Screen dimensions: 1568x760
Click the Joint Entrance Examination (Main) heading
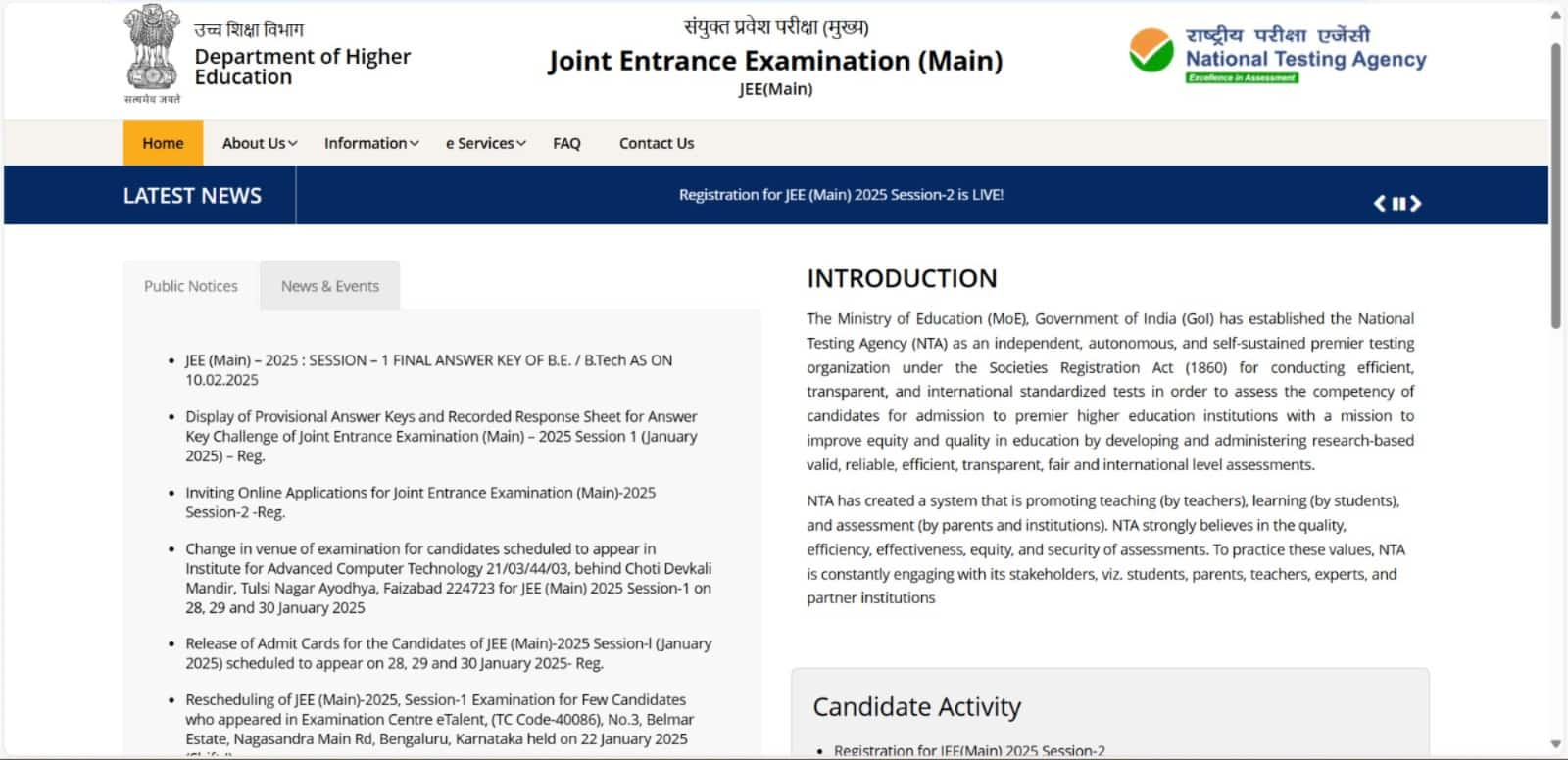point(775,61)
